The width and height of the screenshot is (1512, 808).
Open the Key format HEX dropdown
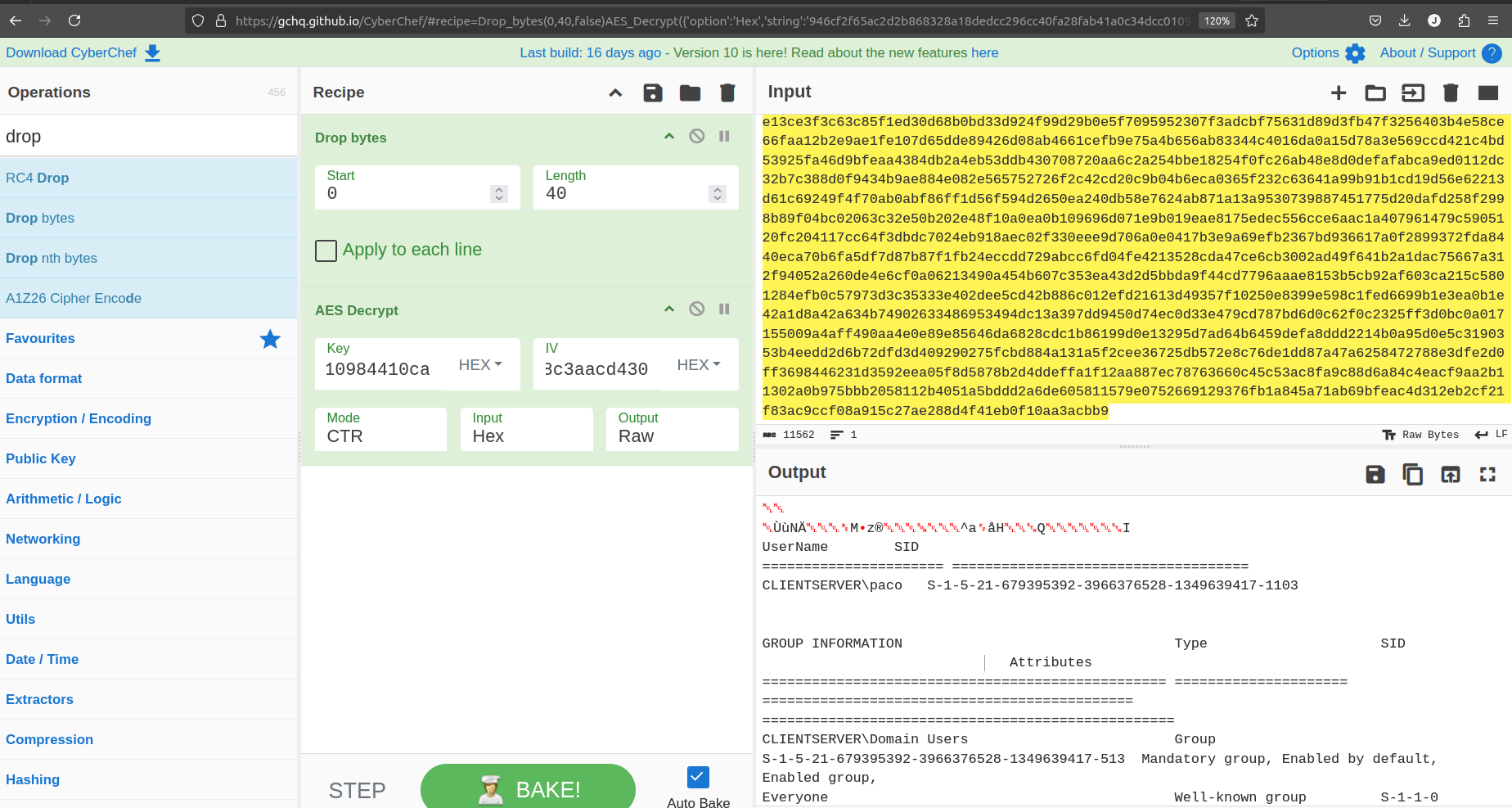pyautogui.click(x=480, y=365)
